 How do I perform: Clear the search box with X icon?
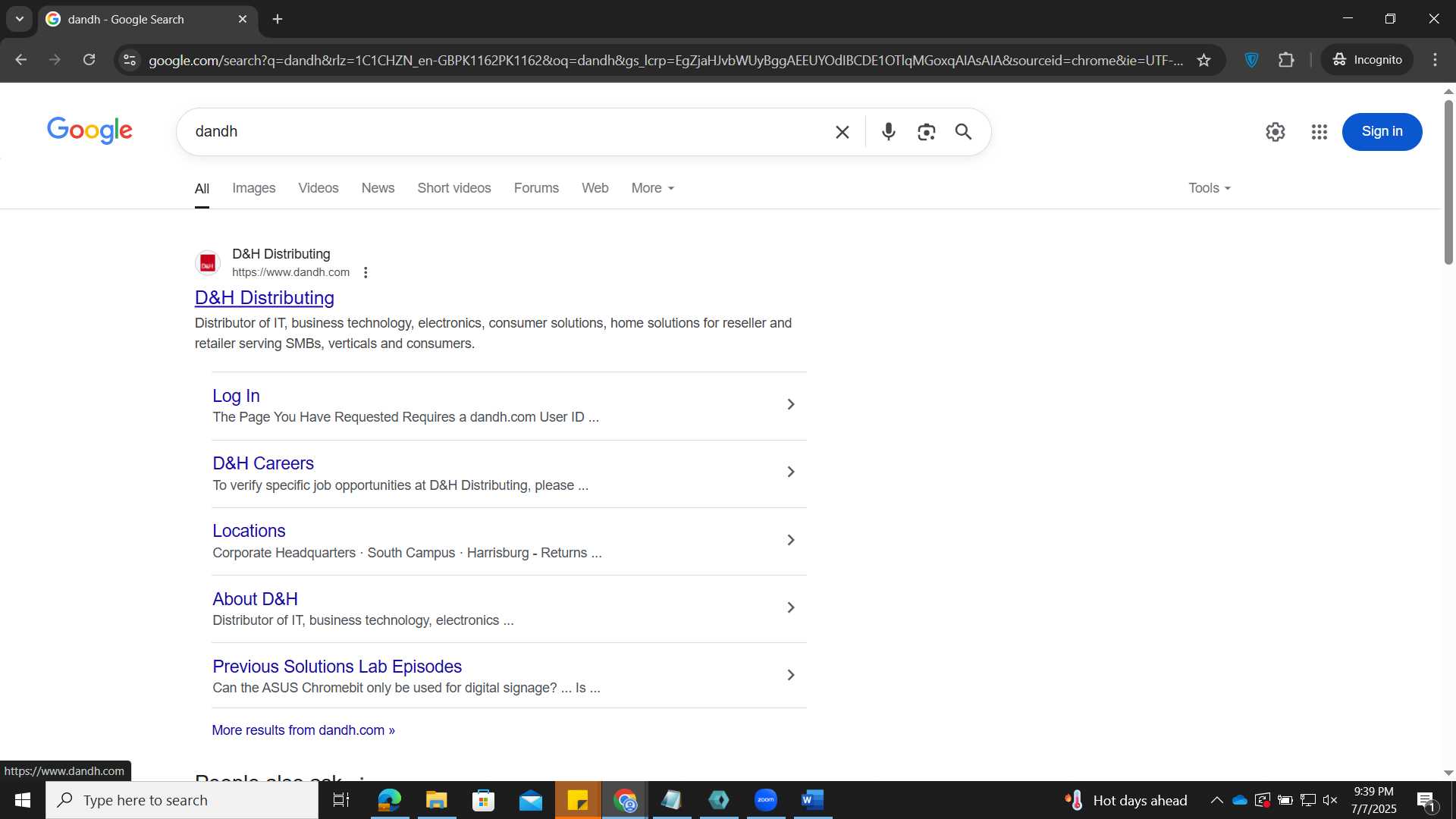[842, 132]
